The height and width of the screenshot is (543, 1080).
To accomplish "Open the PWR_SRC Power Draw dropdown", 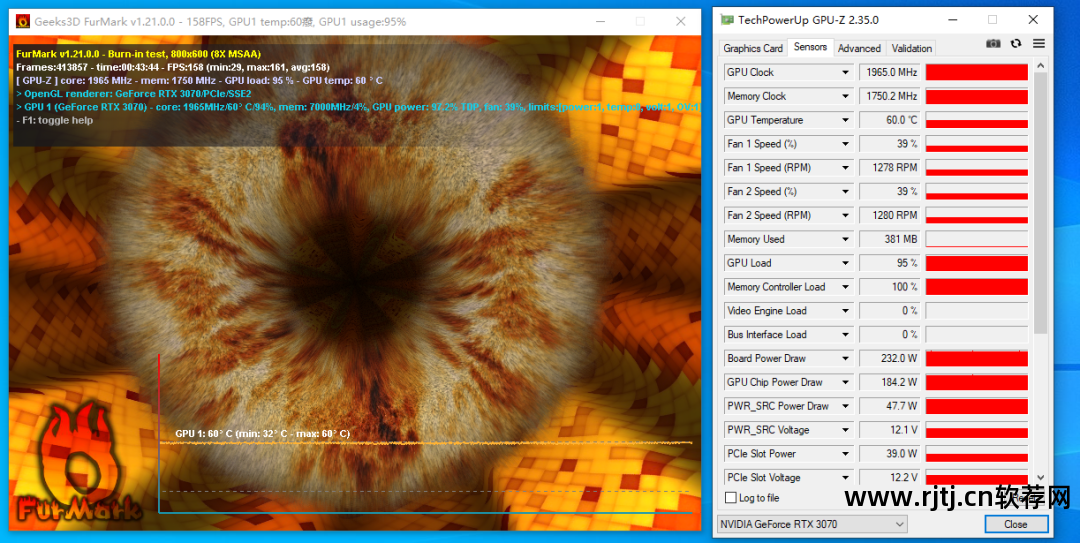I will point(845,406).
